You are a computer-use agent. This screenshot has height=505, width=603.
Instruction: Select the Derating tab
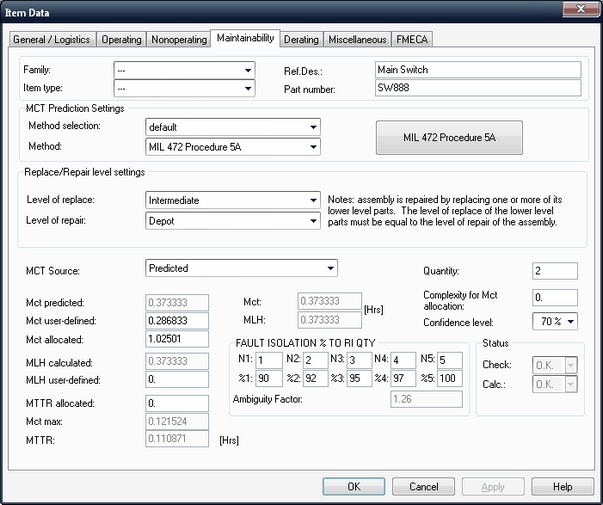tap(301, 39)
